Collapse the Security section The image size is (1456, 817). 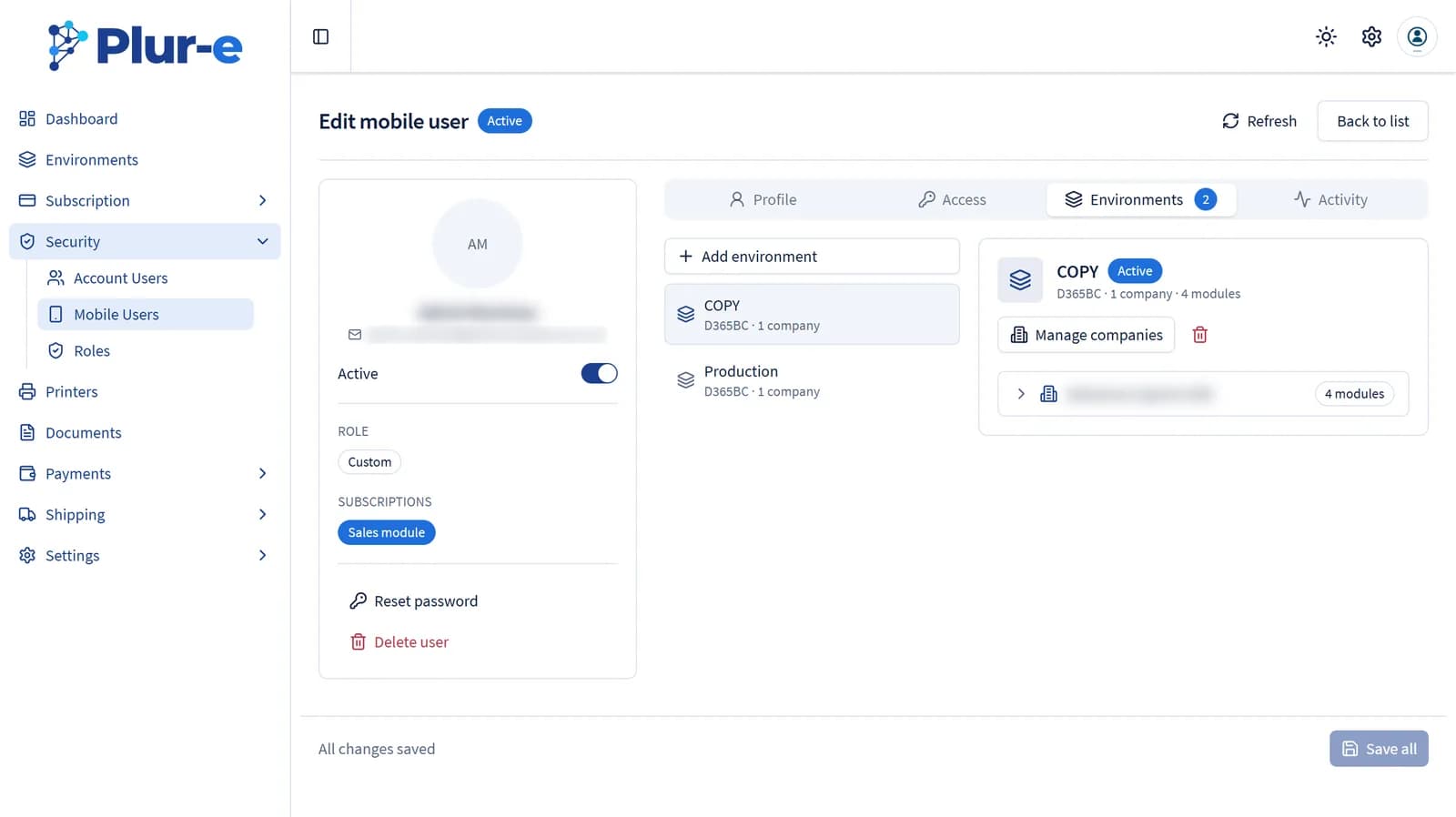[145, 241]
